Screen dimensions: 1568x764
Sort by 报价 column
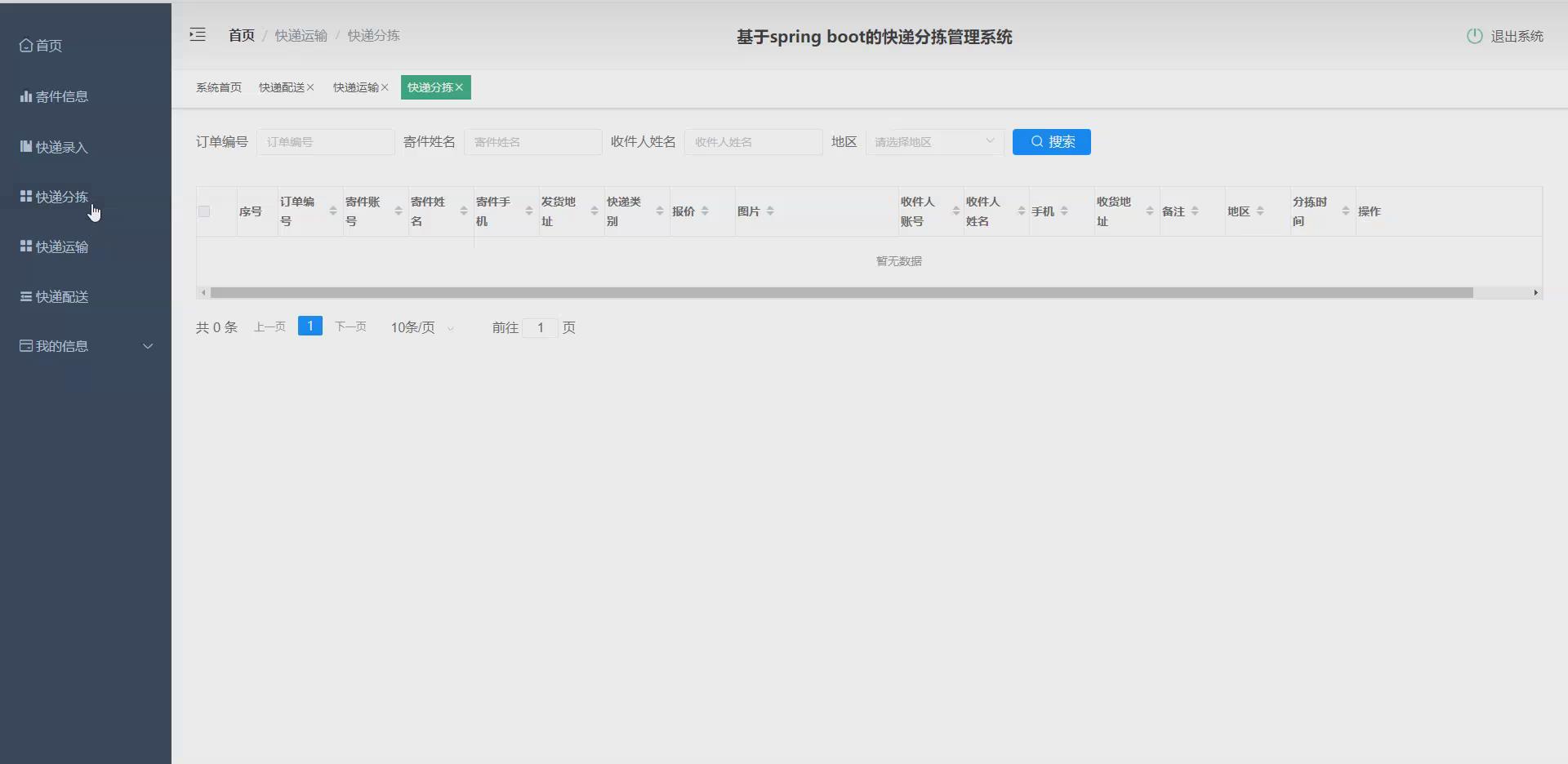click(705, 211)
